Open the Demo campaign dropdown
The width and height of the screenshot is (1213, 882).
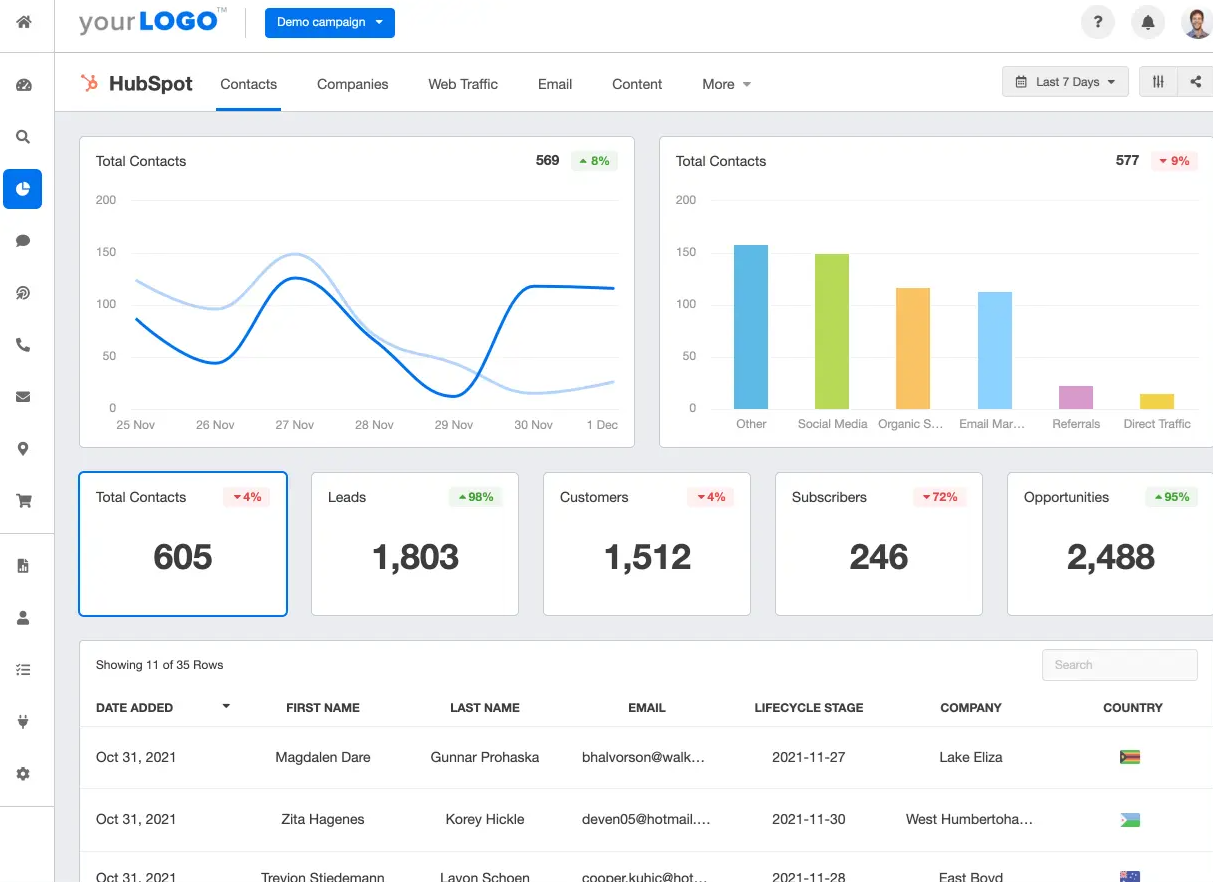[330, 22]
